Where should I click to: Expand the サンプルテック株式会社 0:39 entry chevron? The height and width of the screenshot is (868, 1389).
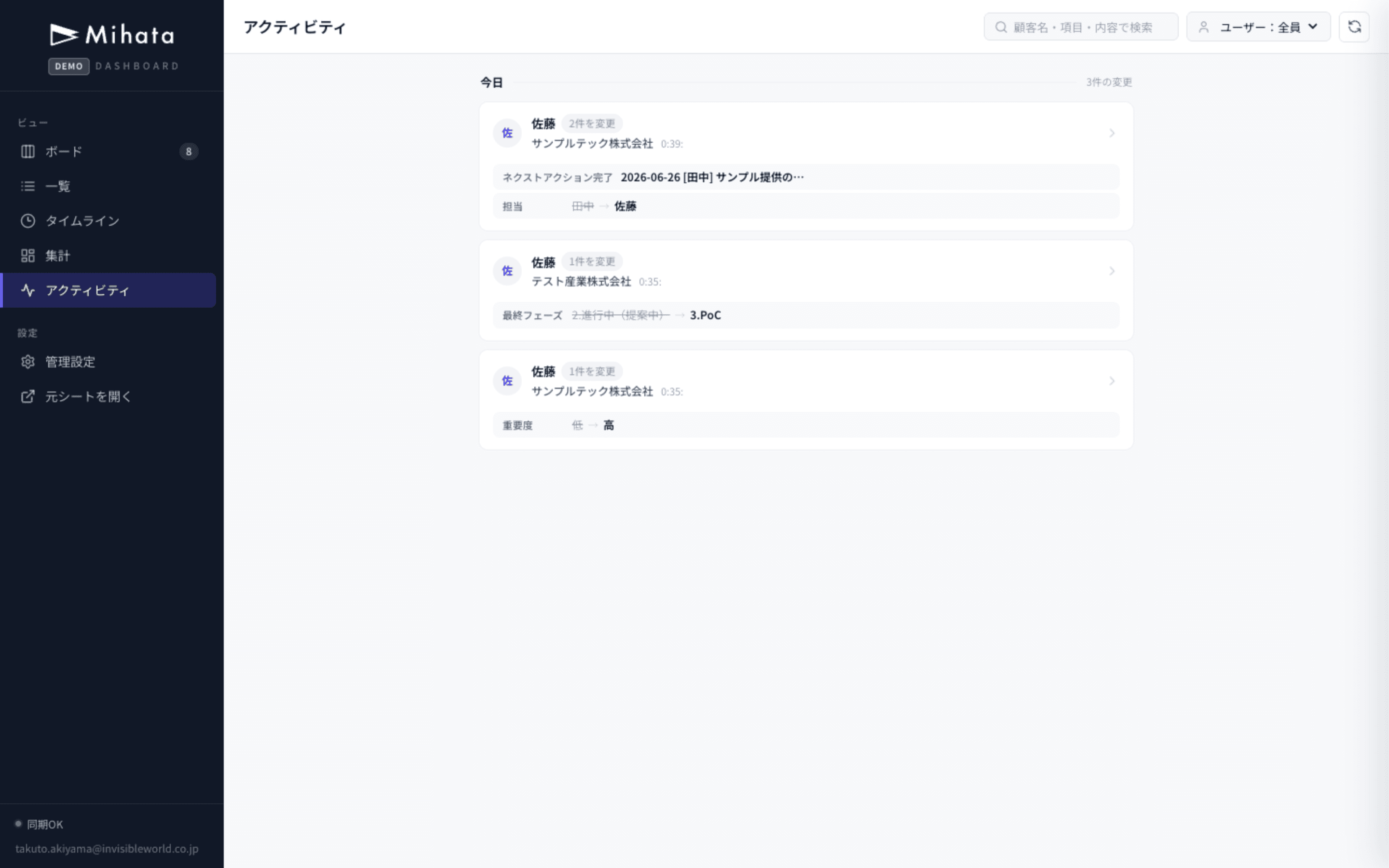[x=1112, y=133]
